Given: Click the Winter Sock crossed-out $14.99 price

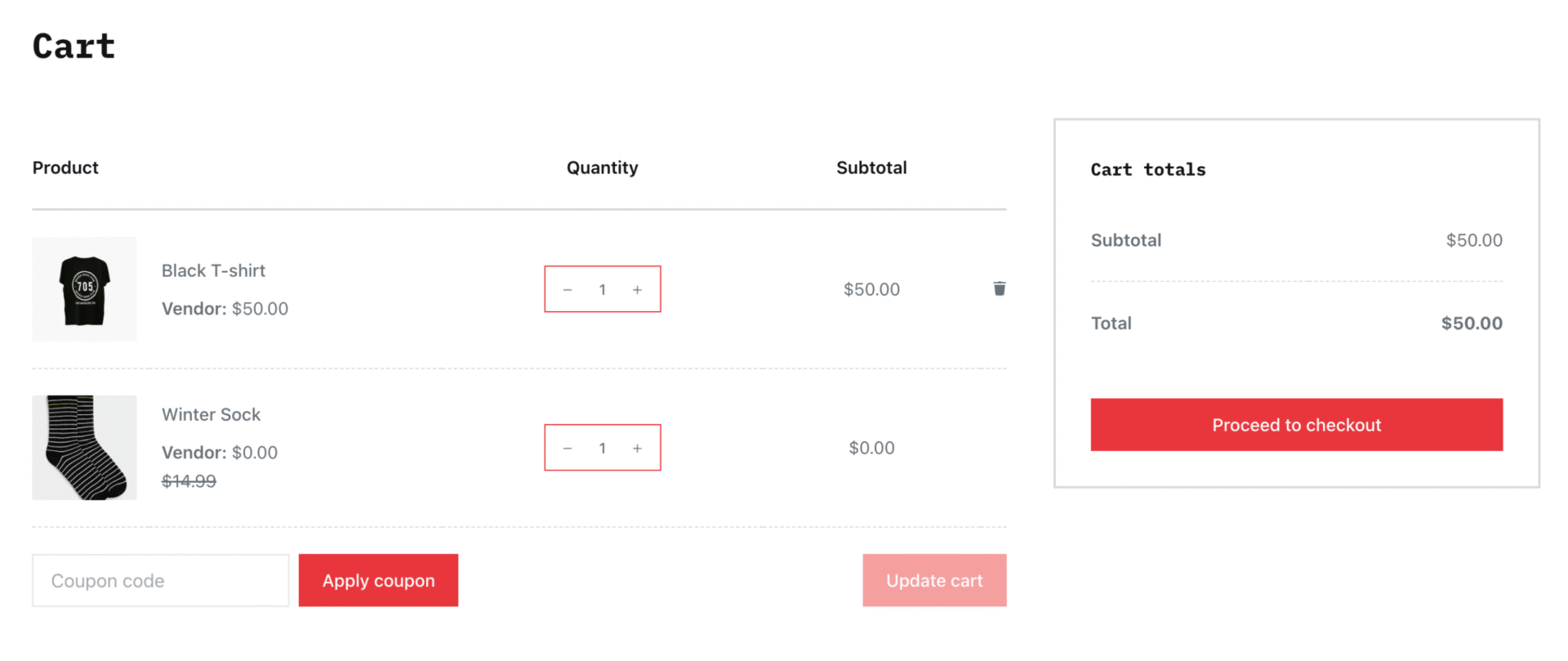Looking at the screenshot, I should [189, 481].
